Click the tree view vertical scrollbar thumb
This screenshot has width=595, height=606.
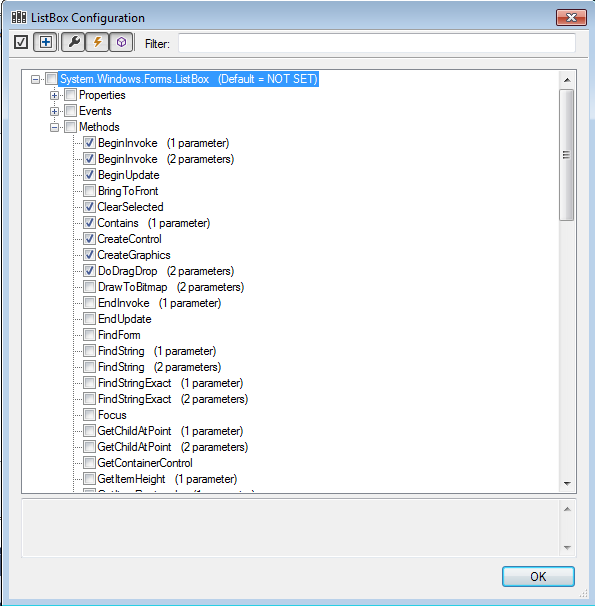click(566, 155)
